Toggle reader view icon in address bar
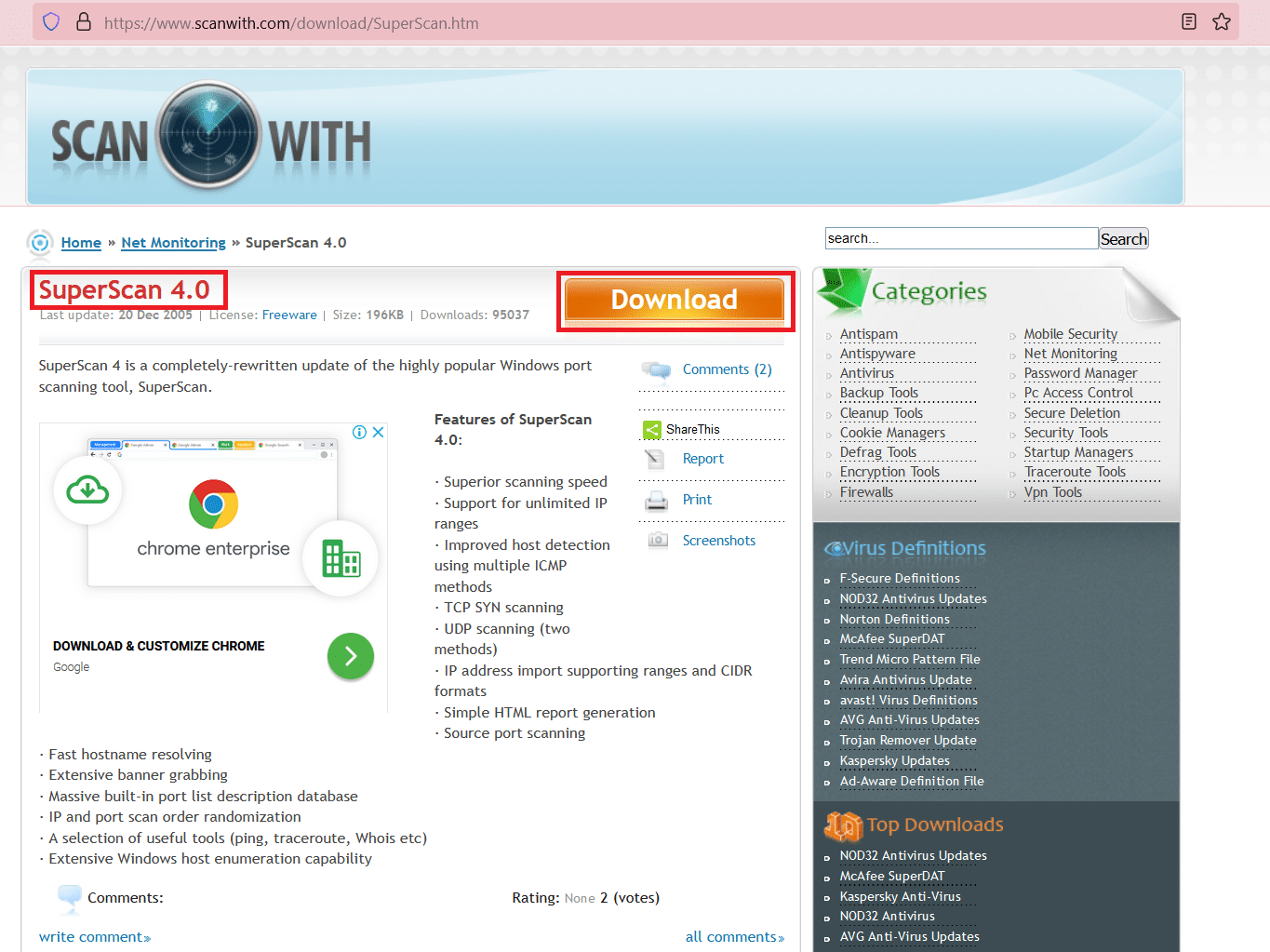1270x952 pixels. pos(1189,21)
